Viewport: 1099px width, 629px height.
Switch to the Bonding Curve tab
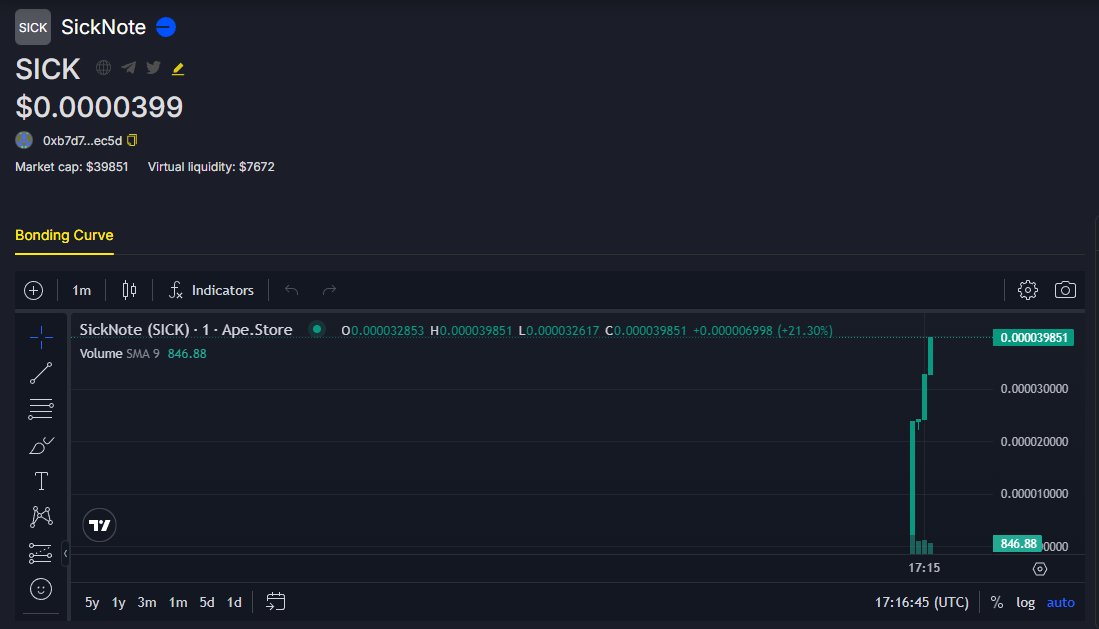pyautogui.click(x=64, y=236)
